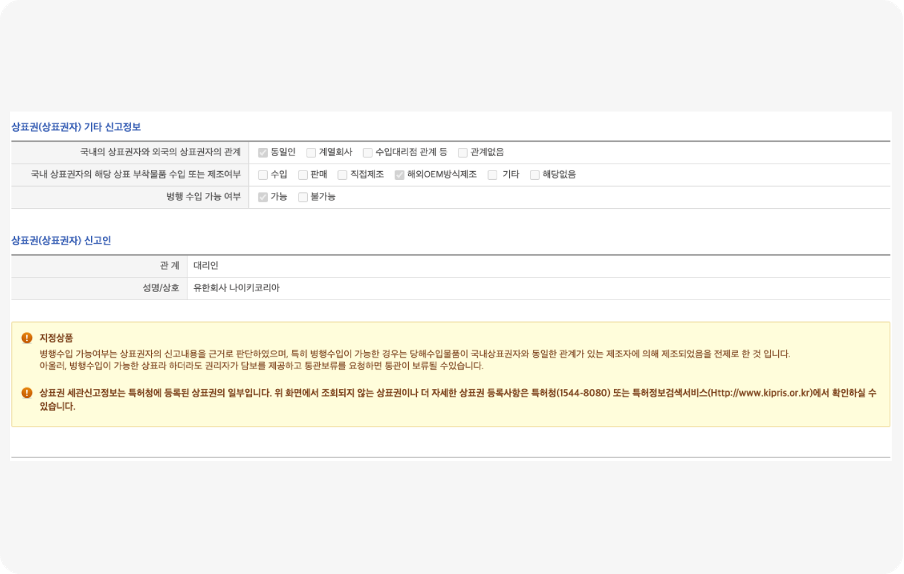Check the 불가능 checkbox

[303, 197]
